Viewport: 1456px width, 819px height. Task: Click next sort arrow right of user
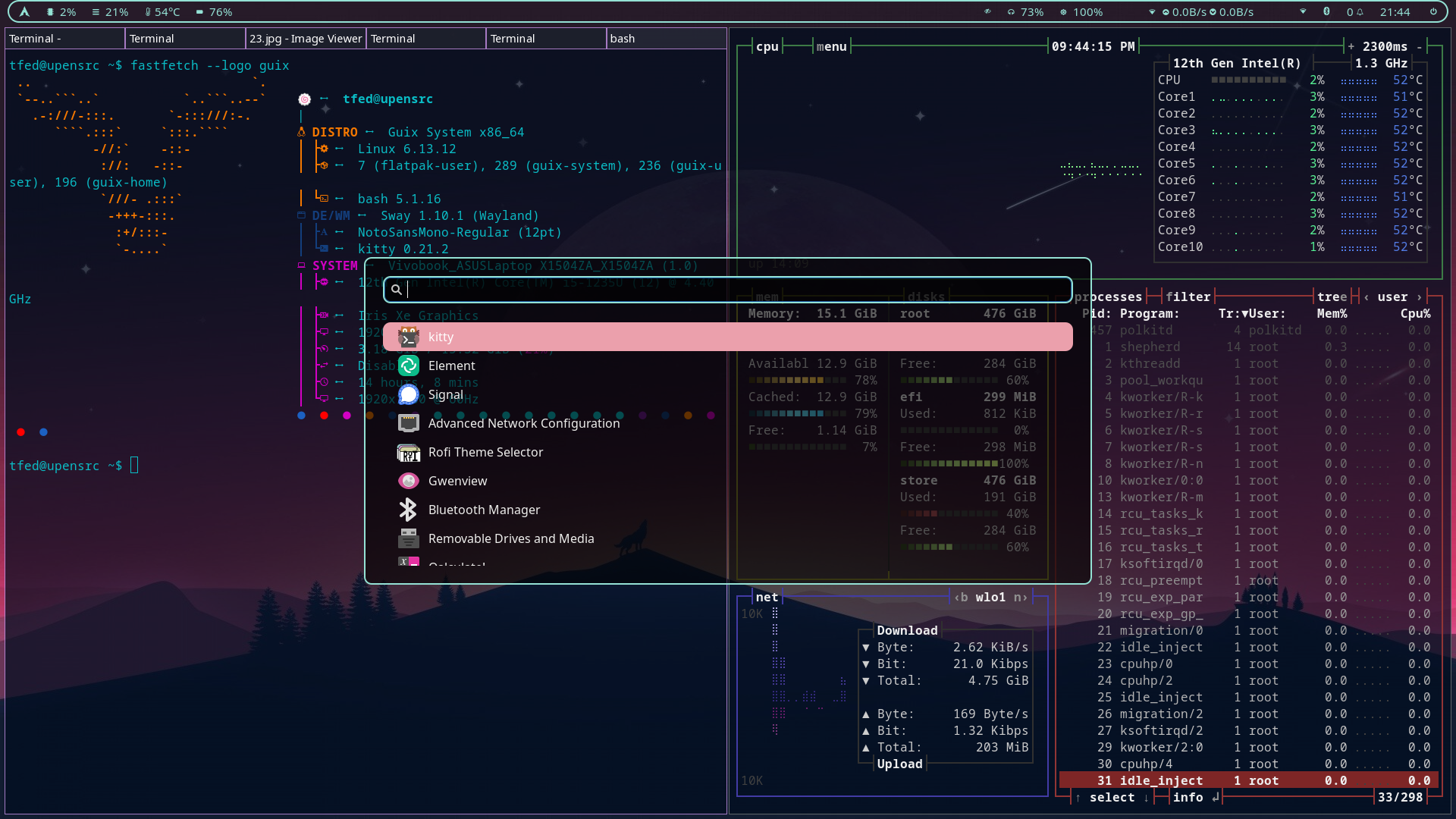(x=1419, y=297)
